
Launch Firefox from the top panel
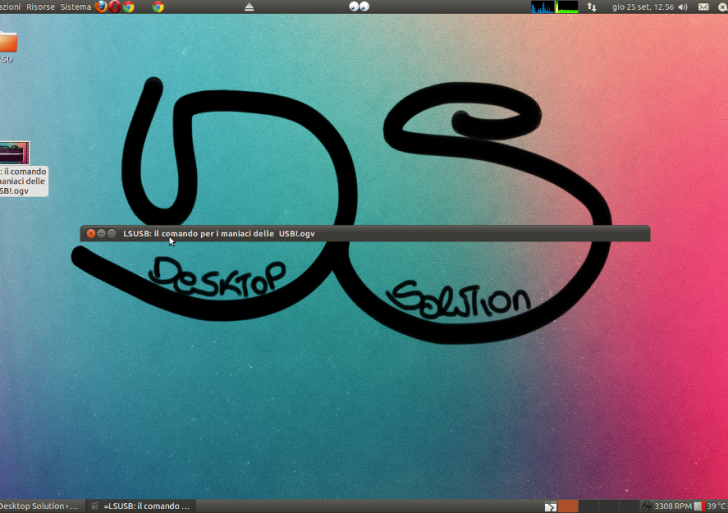(x=101, y=6)
